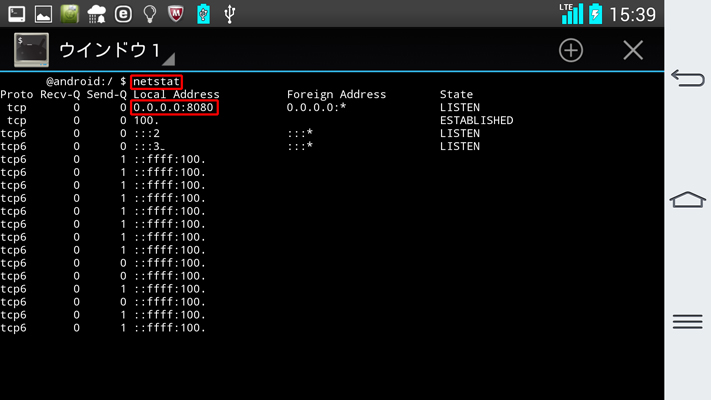Tap the LTE signal strength indicator
This screenshot has width=711, height=400.
571,14
